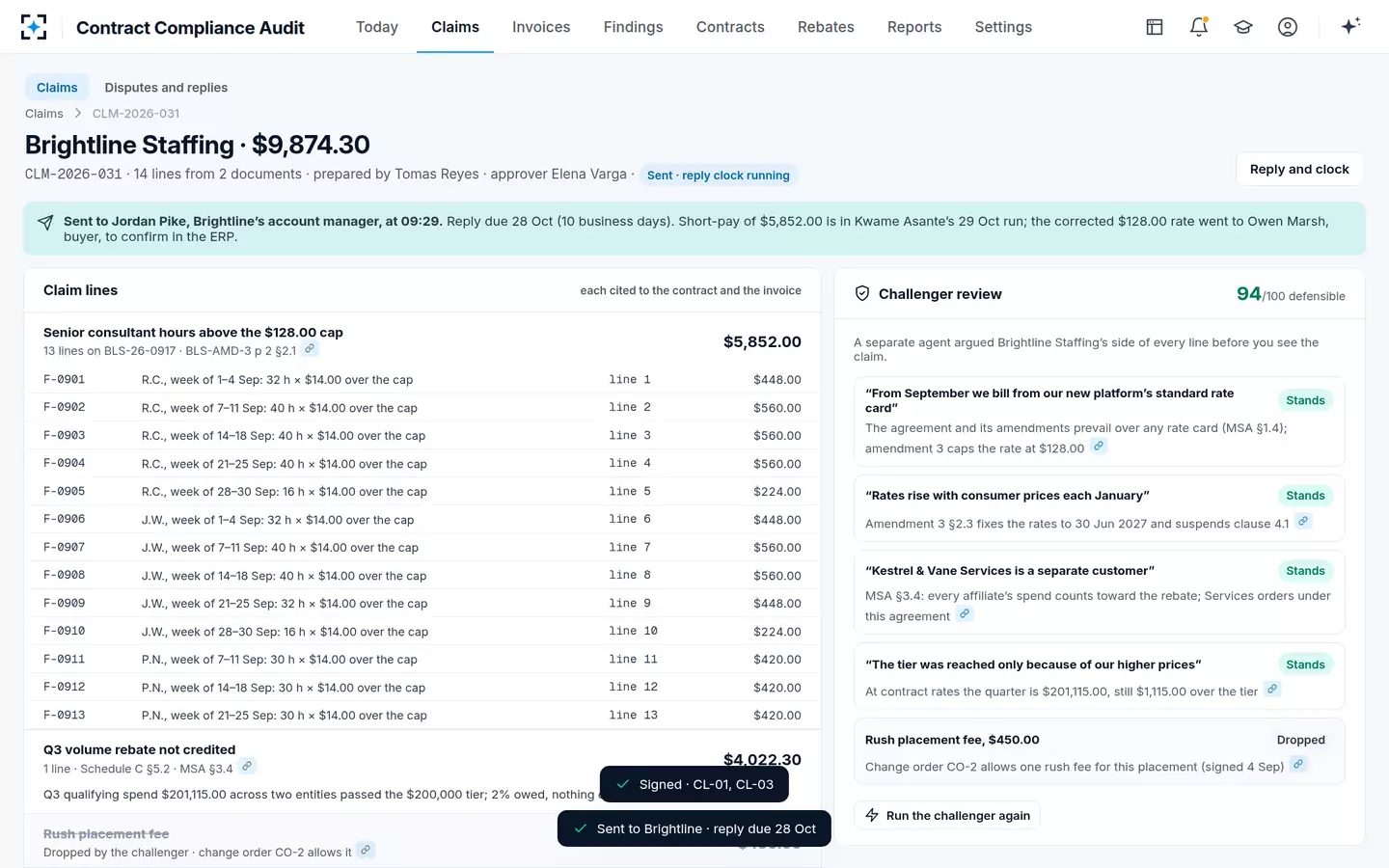
Task: Open the Reports tab
Action: pos(914,27)
